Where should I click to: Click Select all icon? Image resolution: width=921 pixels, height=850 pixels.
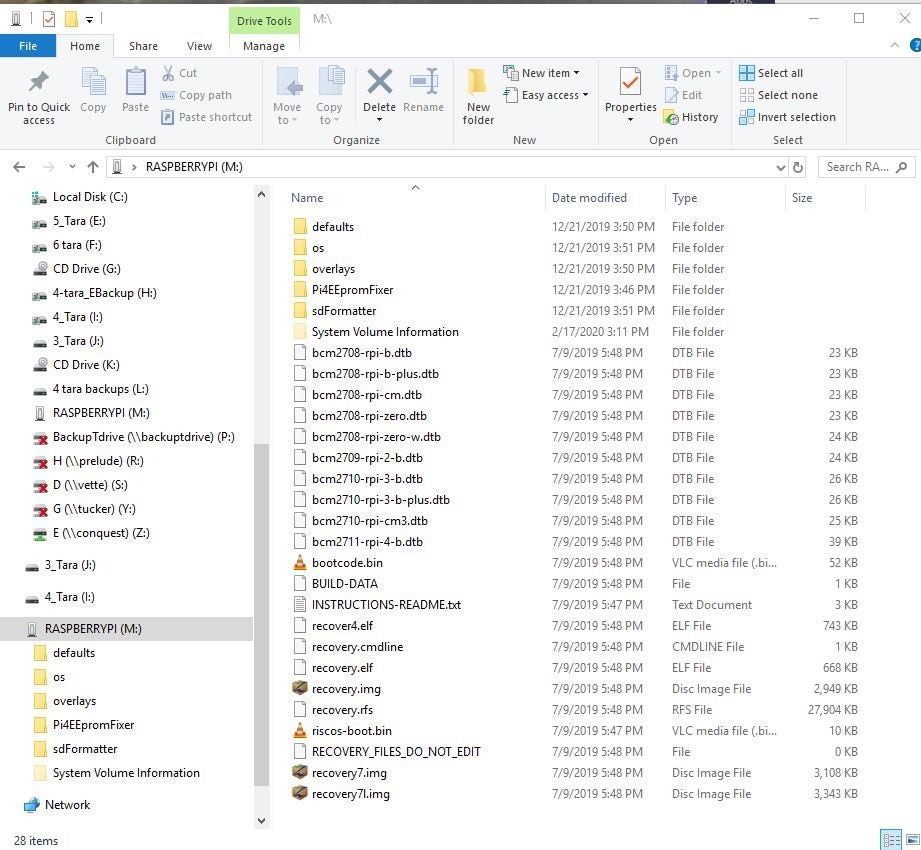coord(747,73)
